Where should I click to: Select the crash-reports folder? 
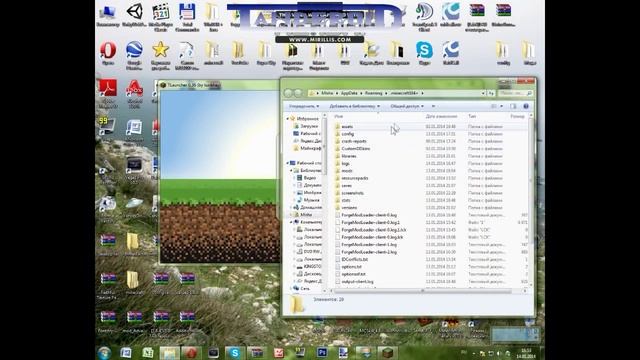(353, 141)
